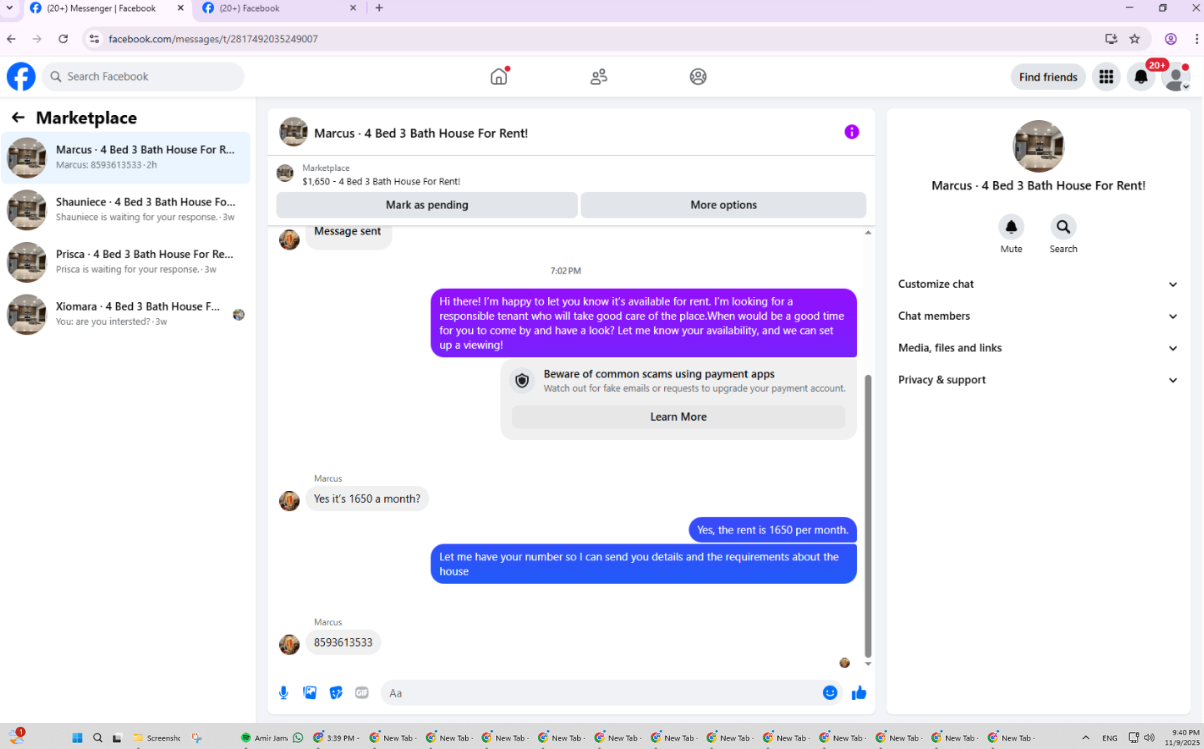Screen dimensions: 1204x749
Task: Open Marcus conversation in list
Action: click(x=126, y=157)
